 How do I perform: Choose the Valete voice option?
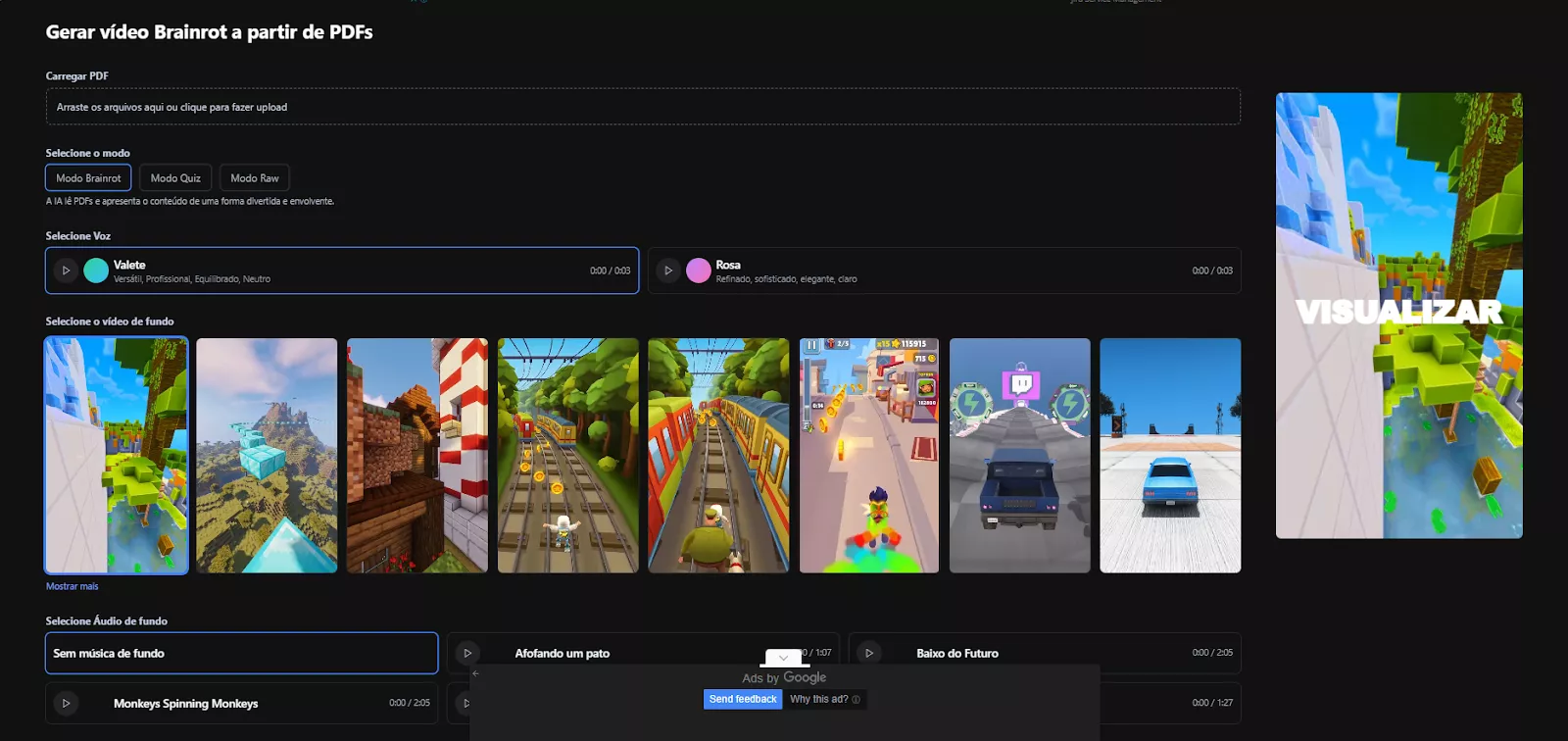click(342, 271)
